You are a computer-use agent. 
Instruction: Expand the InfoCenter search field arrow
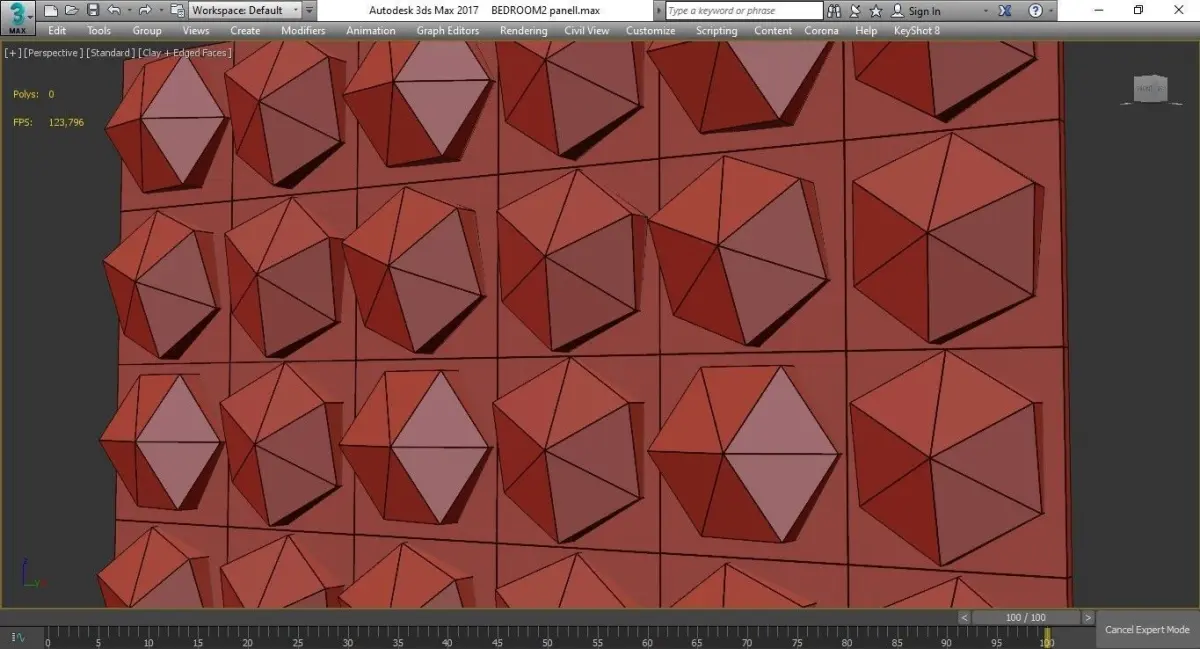[660, 11]
